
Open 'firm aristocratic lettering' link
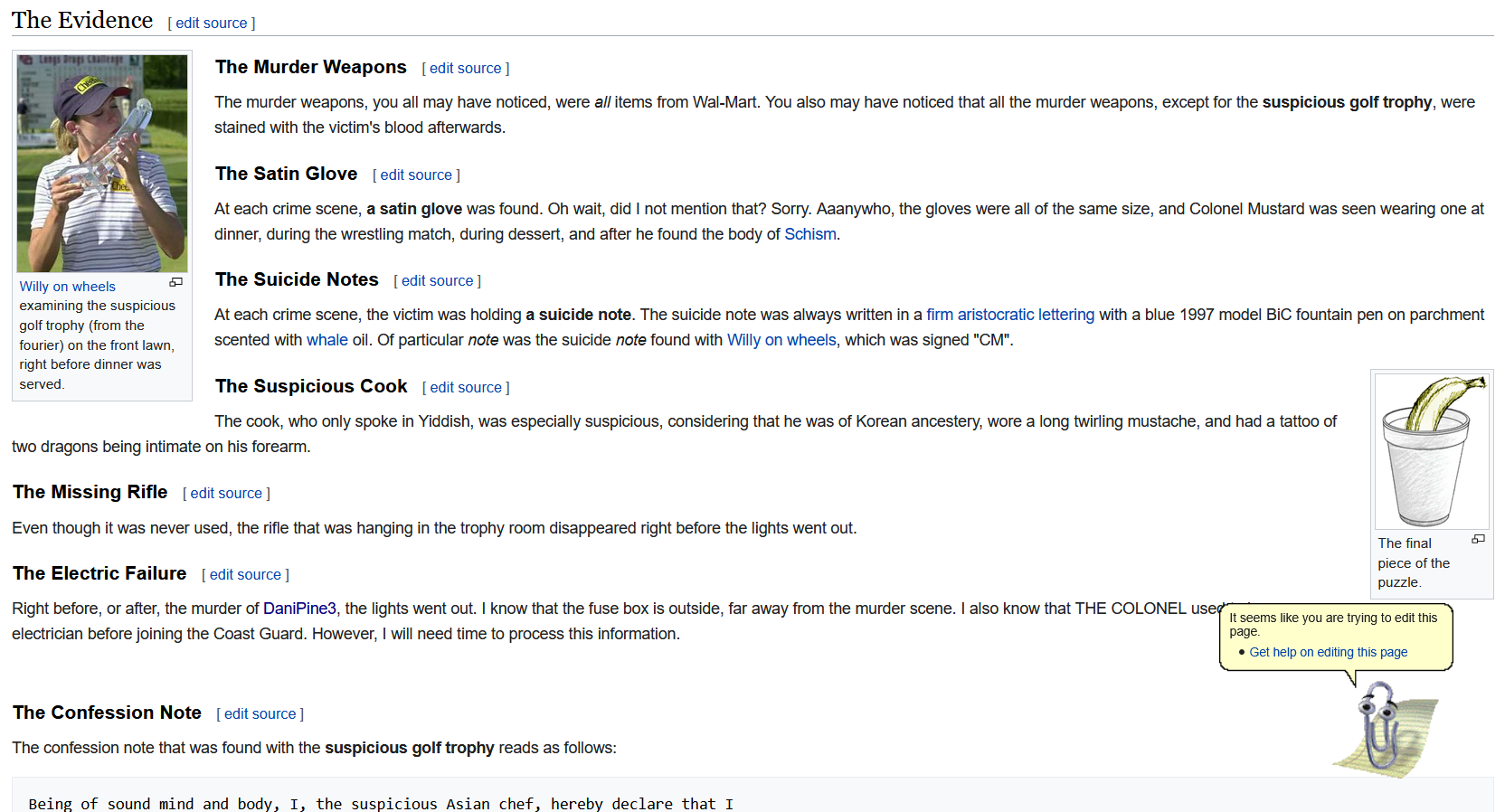(1009, 315)
